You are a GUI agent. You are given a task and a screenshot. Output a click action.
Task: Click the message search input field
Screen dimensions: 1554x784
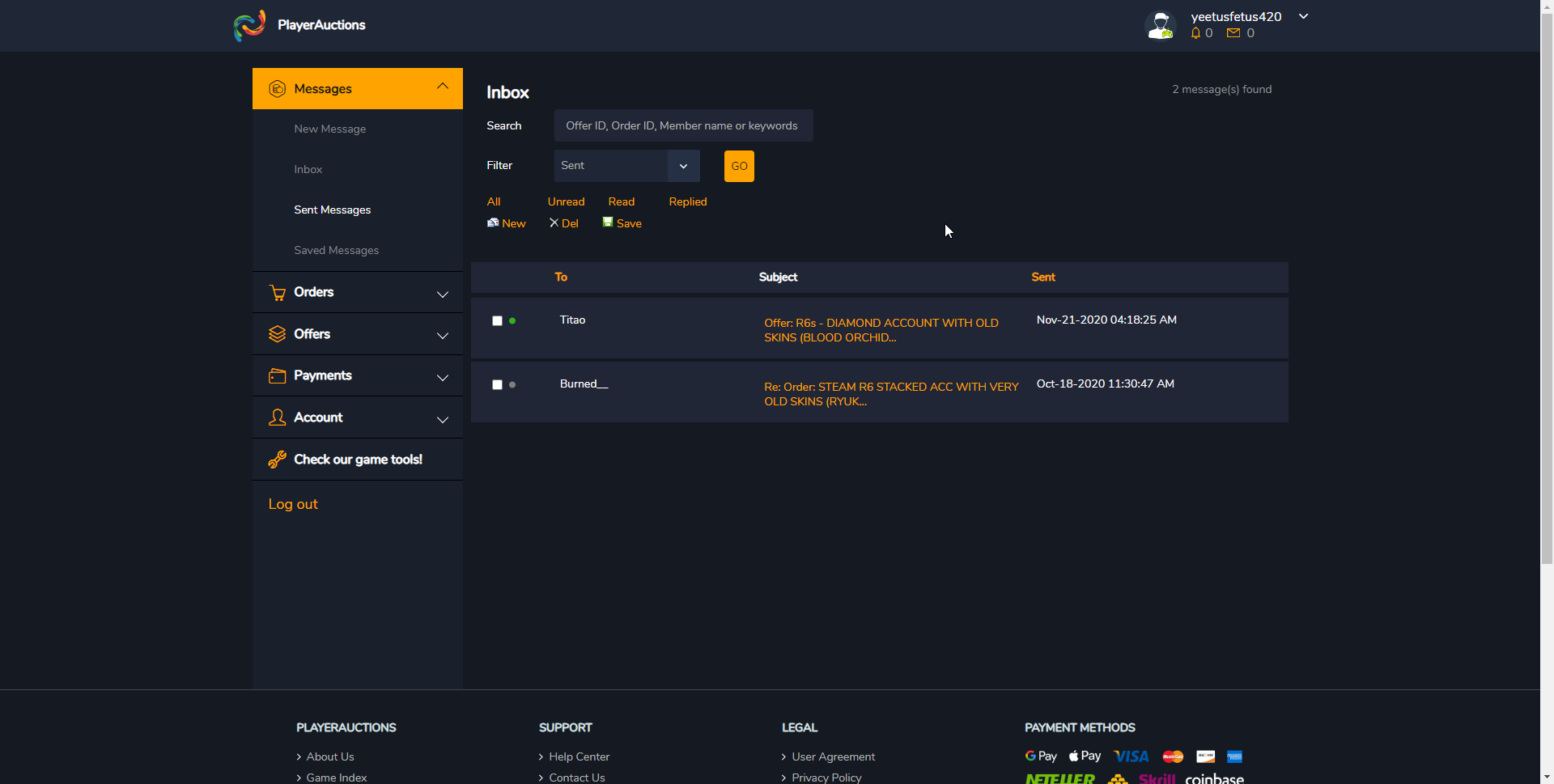pos(683,126)
